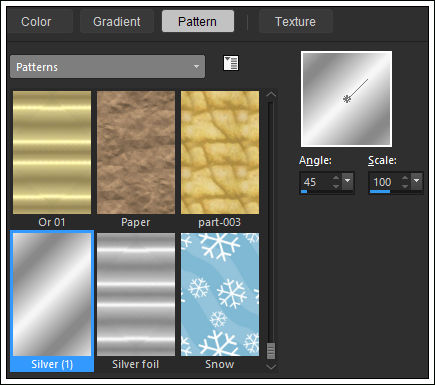Switch to the Gradient tab
This screenshot has height=385, width=435.
point(117,22)
